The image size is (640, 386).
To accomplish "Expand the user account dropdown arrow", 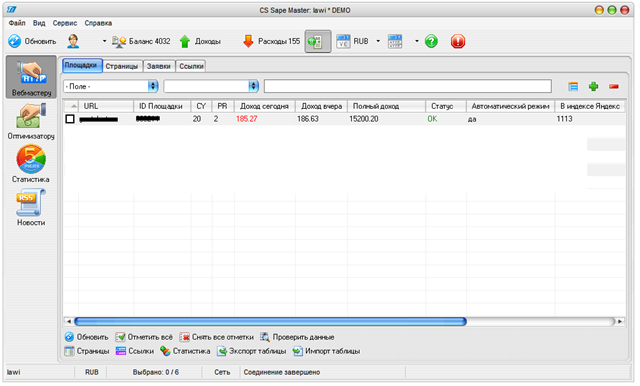I will click(x=104, y=41).
